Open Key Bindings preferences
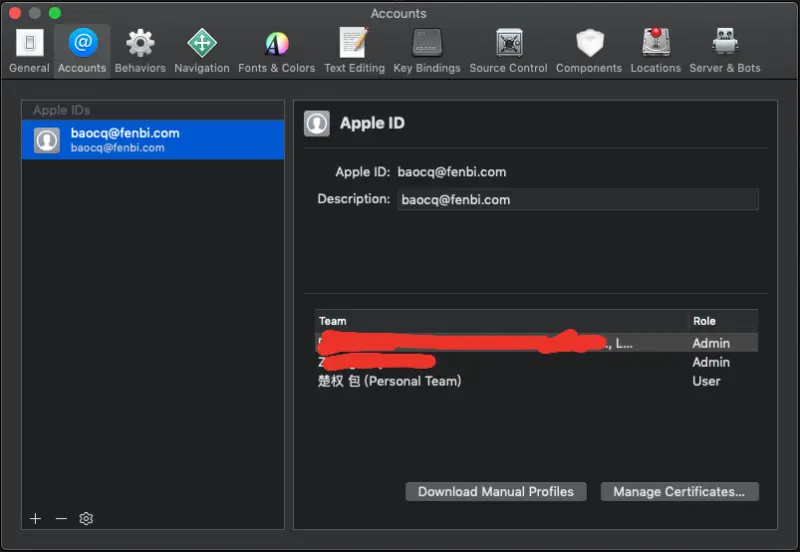 [427, 51]
